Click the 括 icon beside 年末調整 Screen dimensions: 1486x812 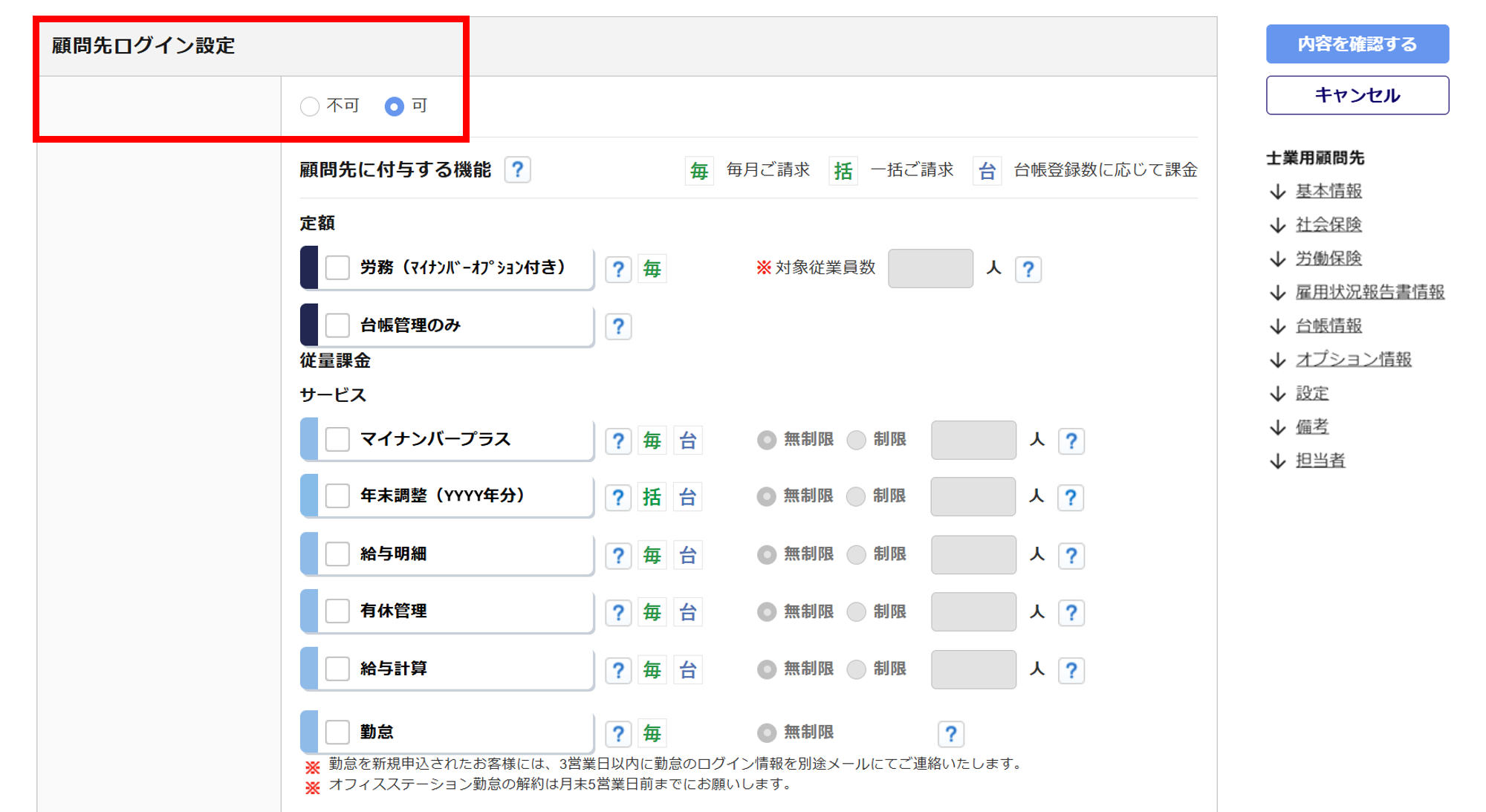pos(652,497)
